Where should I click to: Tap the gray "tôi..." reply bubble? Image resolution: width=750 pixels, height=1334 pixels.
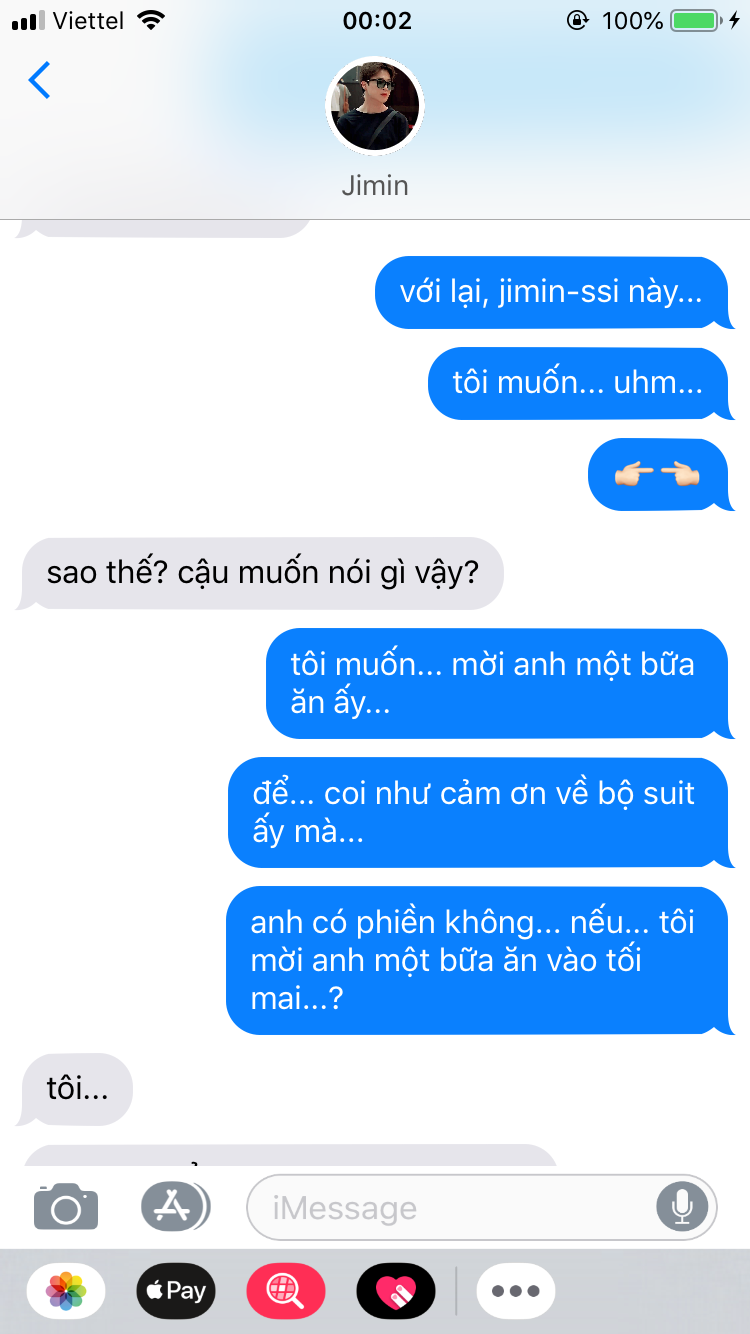point(76,1089)
